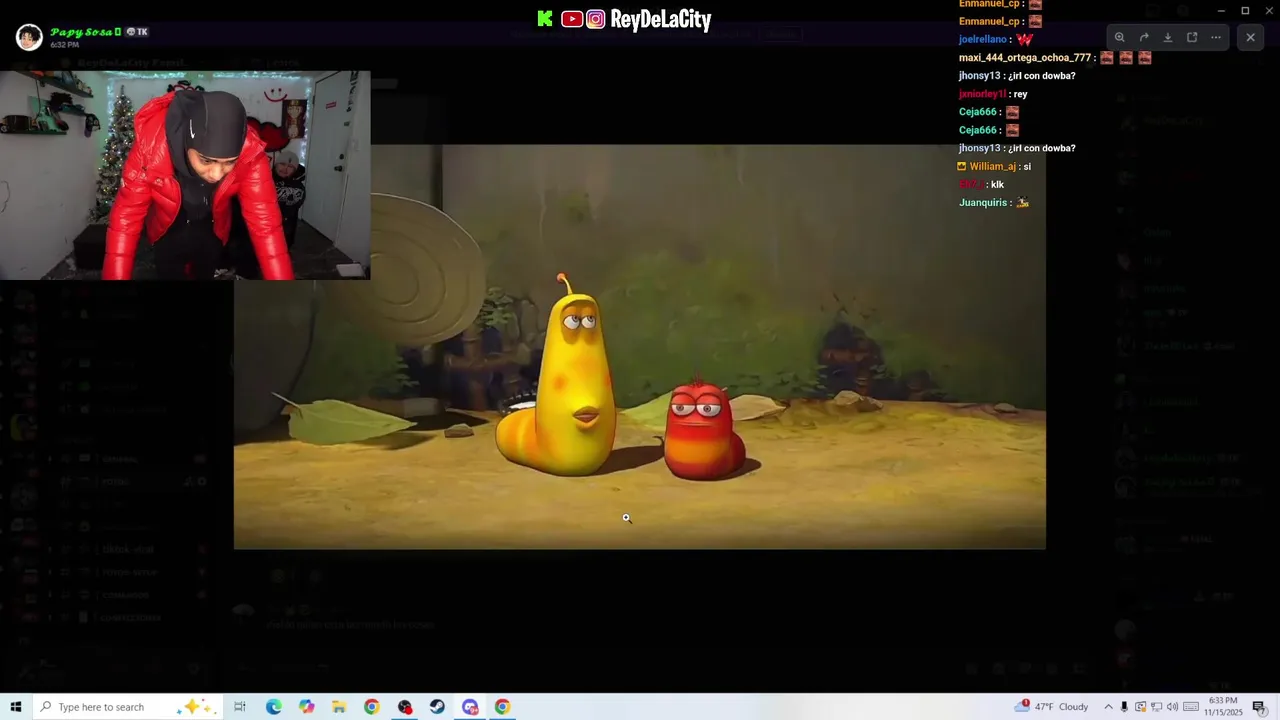
Task: Forward the media with the arrow icon
Action: pyautogui.click(x=1144, y=37)
